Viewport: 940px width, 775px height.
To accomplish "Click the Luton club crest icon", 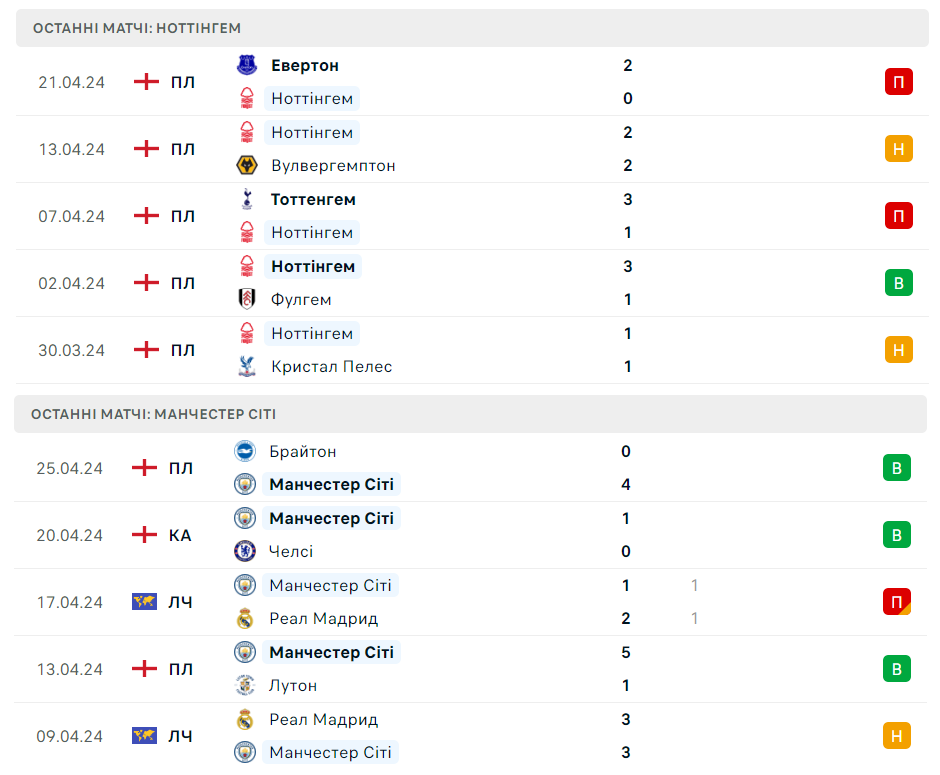I will pyautogui.click(x=244, y=685).
